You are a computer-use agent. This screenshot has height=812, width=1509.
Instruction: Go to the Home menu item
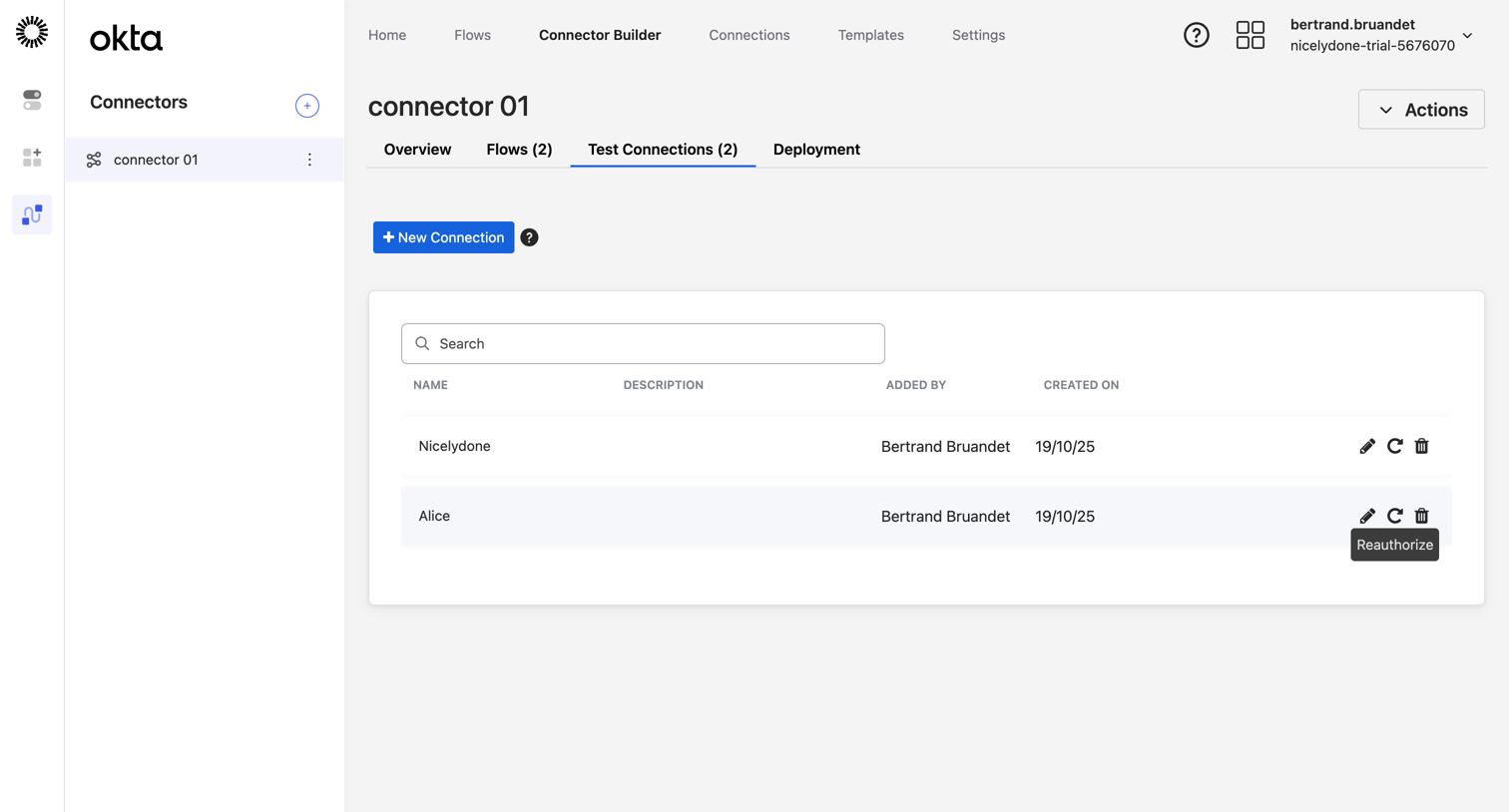coord(387,35)
